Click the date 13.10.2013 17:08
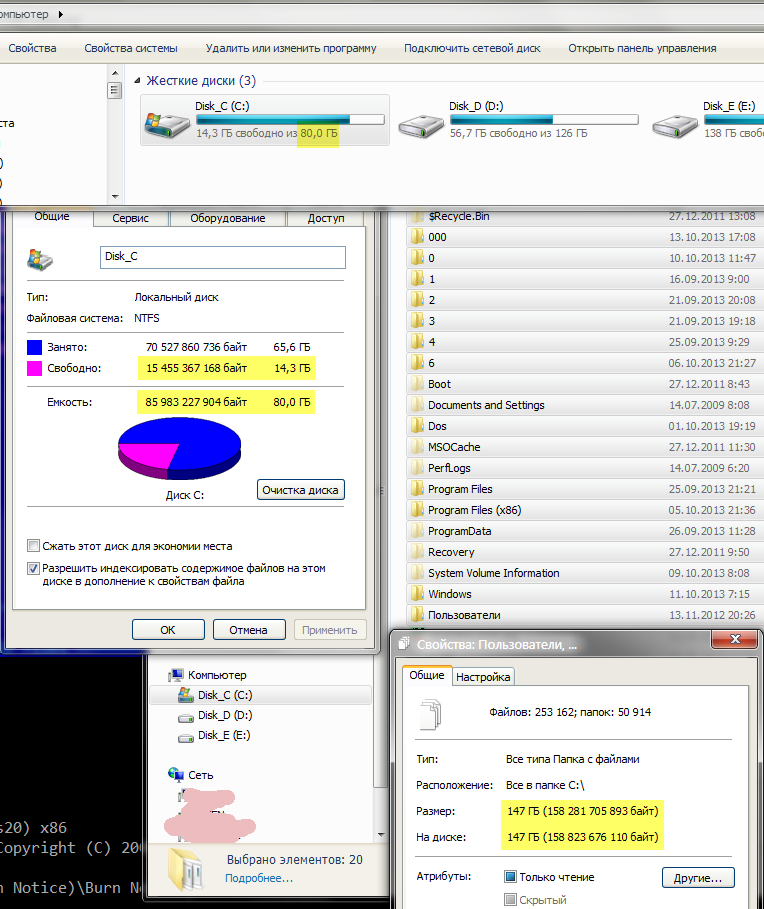The image size is (764, 909). click(712, 237)
